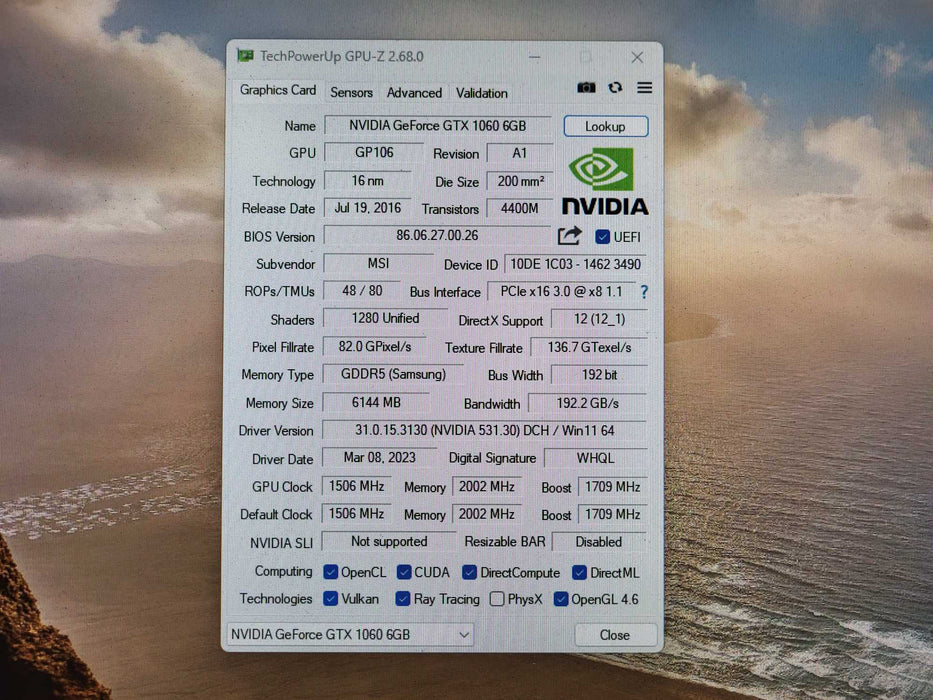Click the Device ID value 10DE 1C03 - 1462 3490
This screenshot has height=700, width=933.
[575, 264]
